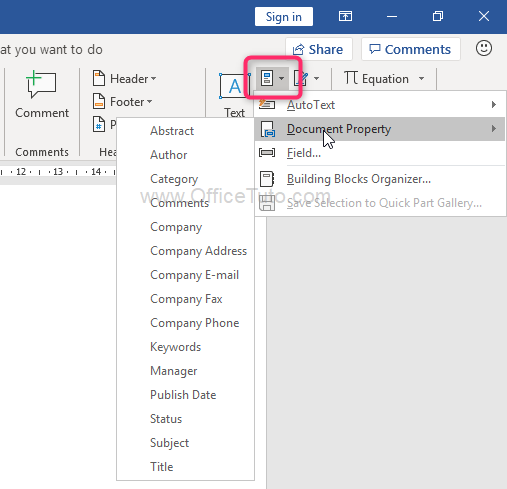Insert the Company Phone property
Viewport: 507px width, 489px height.
click(x=185, y=323)
